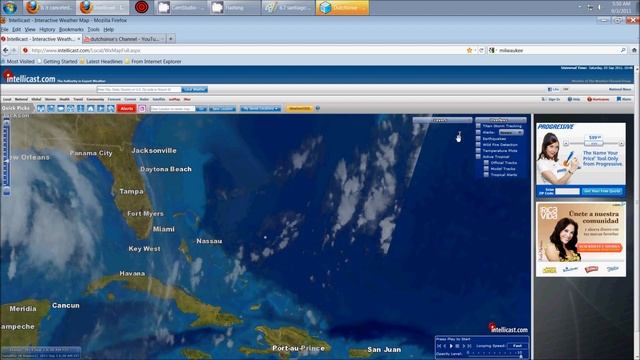
Task: Step forward one animation frame
Action: [x=464, y=346]
